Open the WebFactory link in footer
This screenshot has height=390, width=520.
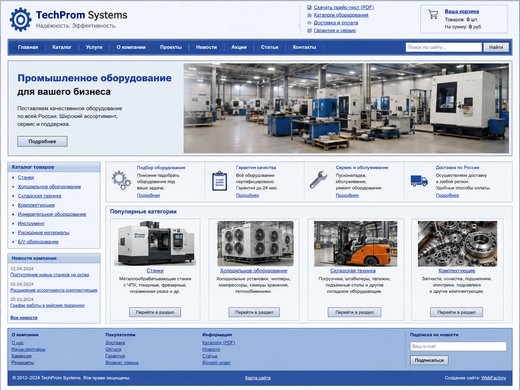pyautogui.click(x=494, y=378)
